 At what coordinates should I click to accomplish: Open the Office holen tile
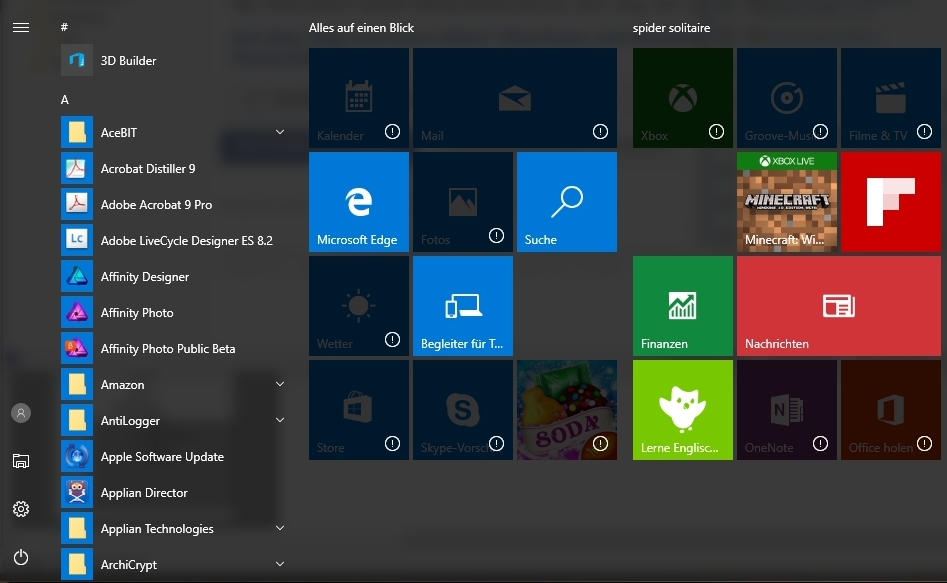(x=890, y=410)
